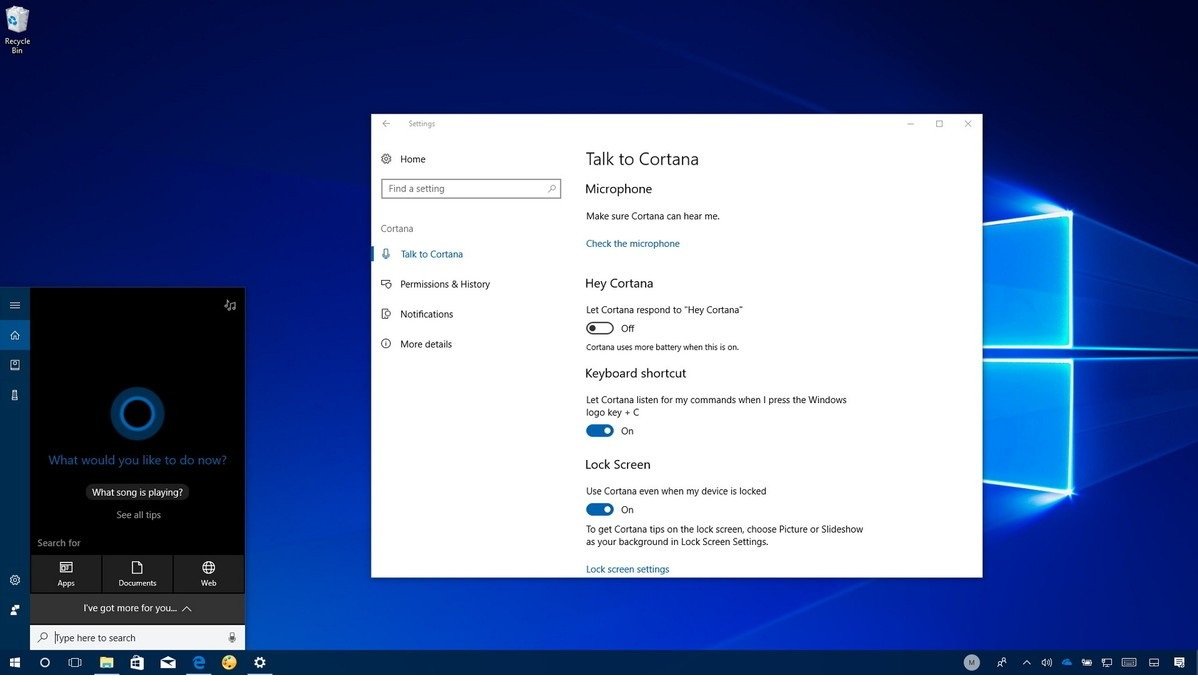Open the volume control in system tray
This screenshot has height=682, width=1198.
pyautogui.click(x=1046, y=662)
